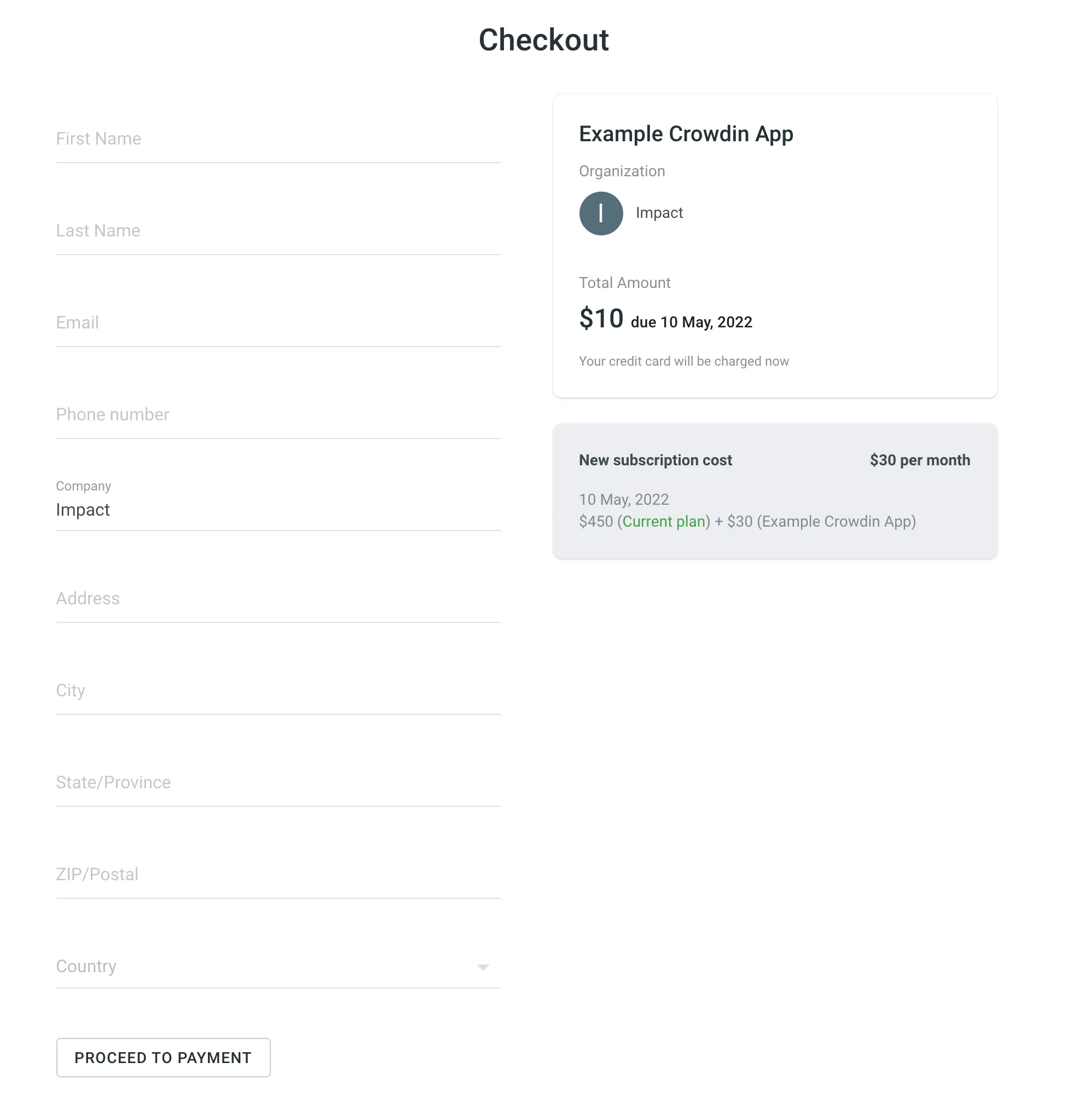Expand the Country selector arrow
Viewport: 1090px width, 1120px height.
pos(484,967)
